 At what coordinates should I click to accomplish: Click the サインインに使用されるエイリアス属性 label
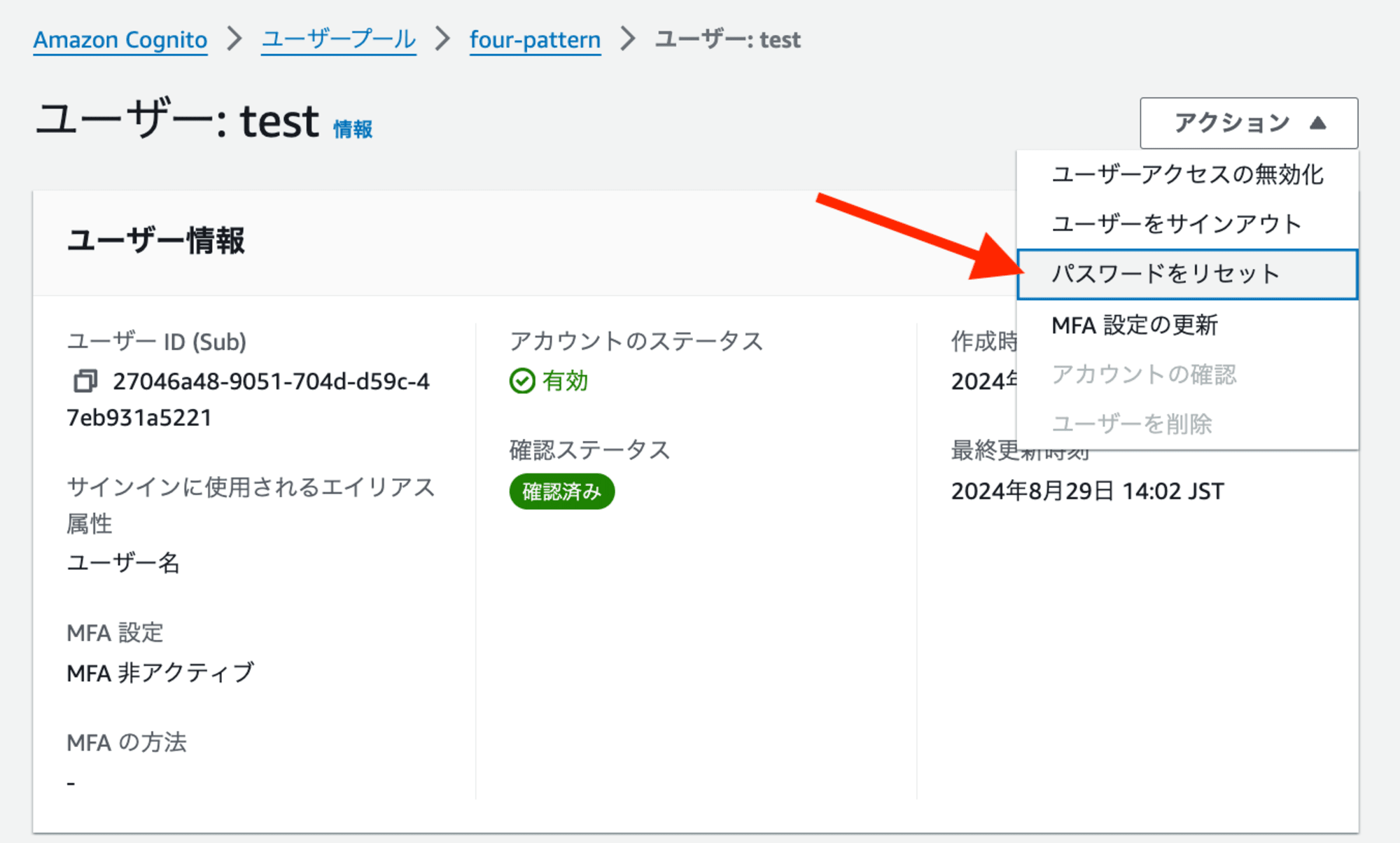point(251,505)
